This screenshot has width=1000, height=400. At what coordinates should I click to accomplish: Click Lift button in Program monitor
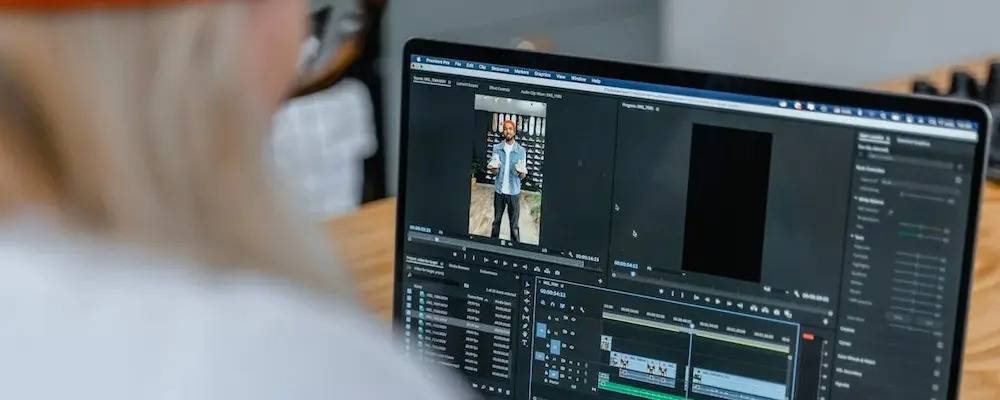pos(753,308)
